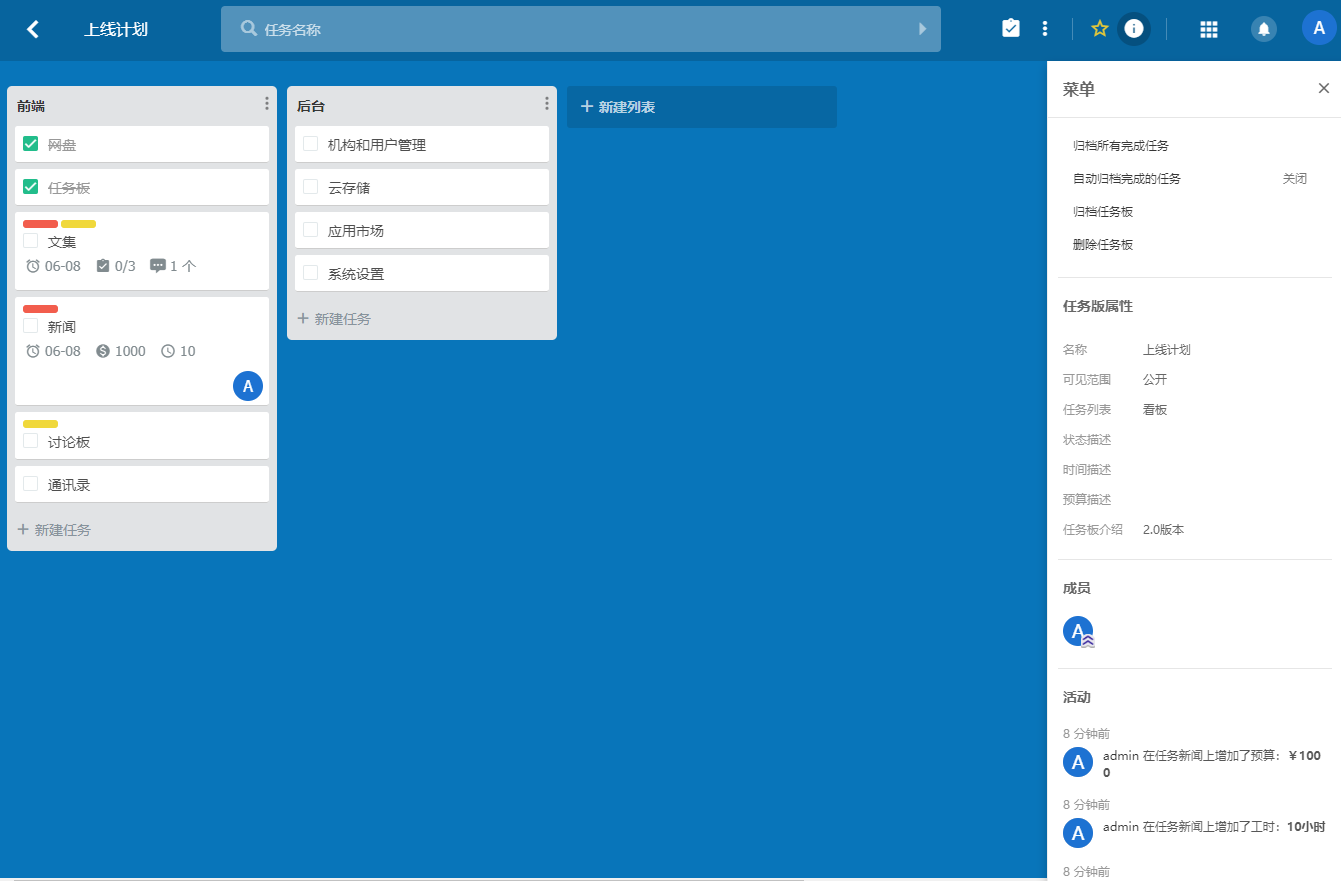This screenshot has height=881, width=1341.
Task: Open the apps grid launcher
Action: tap(1208, 29)
